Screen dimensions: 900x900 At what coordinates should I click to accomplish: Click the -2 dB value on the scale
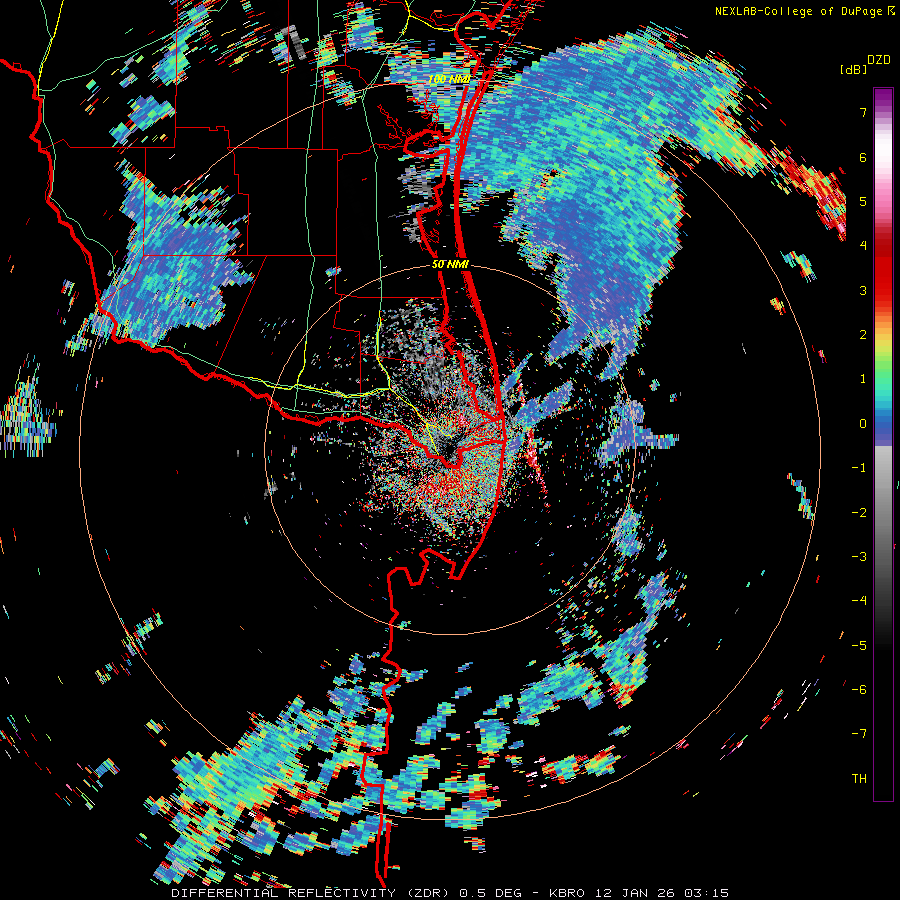(x=859, y=512)
